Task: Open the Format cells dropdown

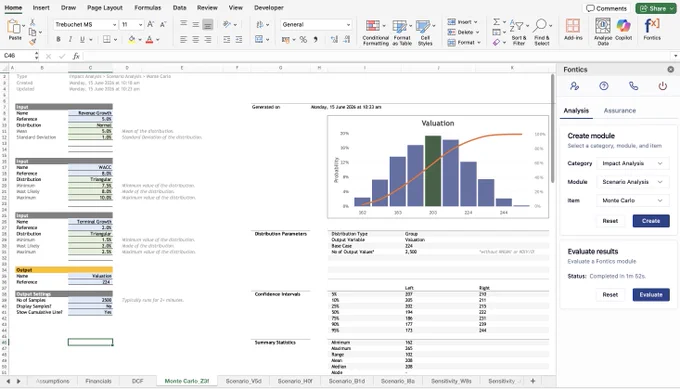Action: click(x=464, y=42)
